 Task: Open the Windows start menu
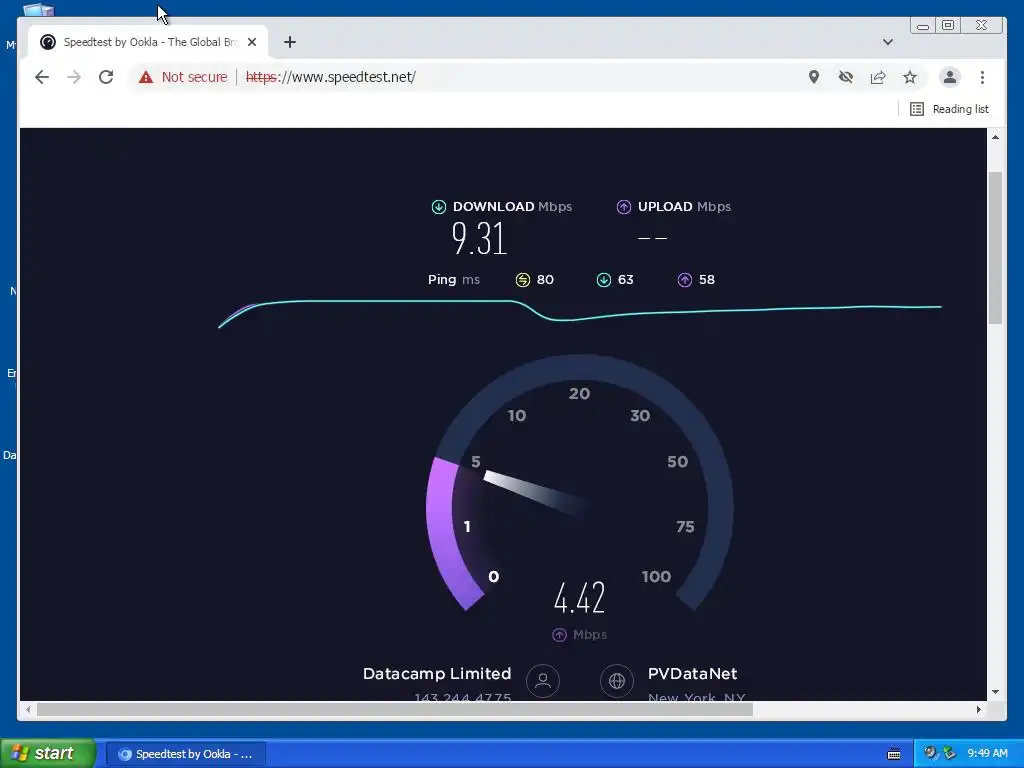47,754
